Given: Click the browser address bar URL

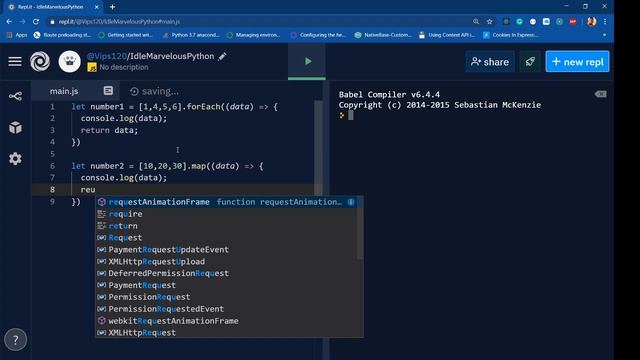Looking at the screenshot, I should (x=119, y=22).
